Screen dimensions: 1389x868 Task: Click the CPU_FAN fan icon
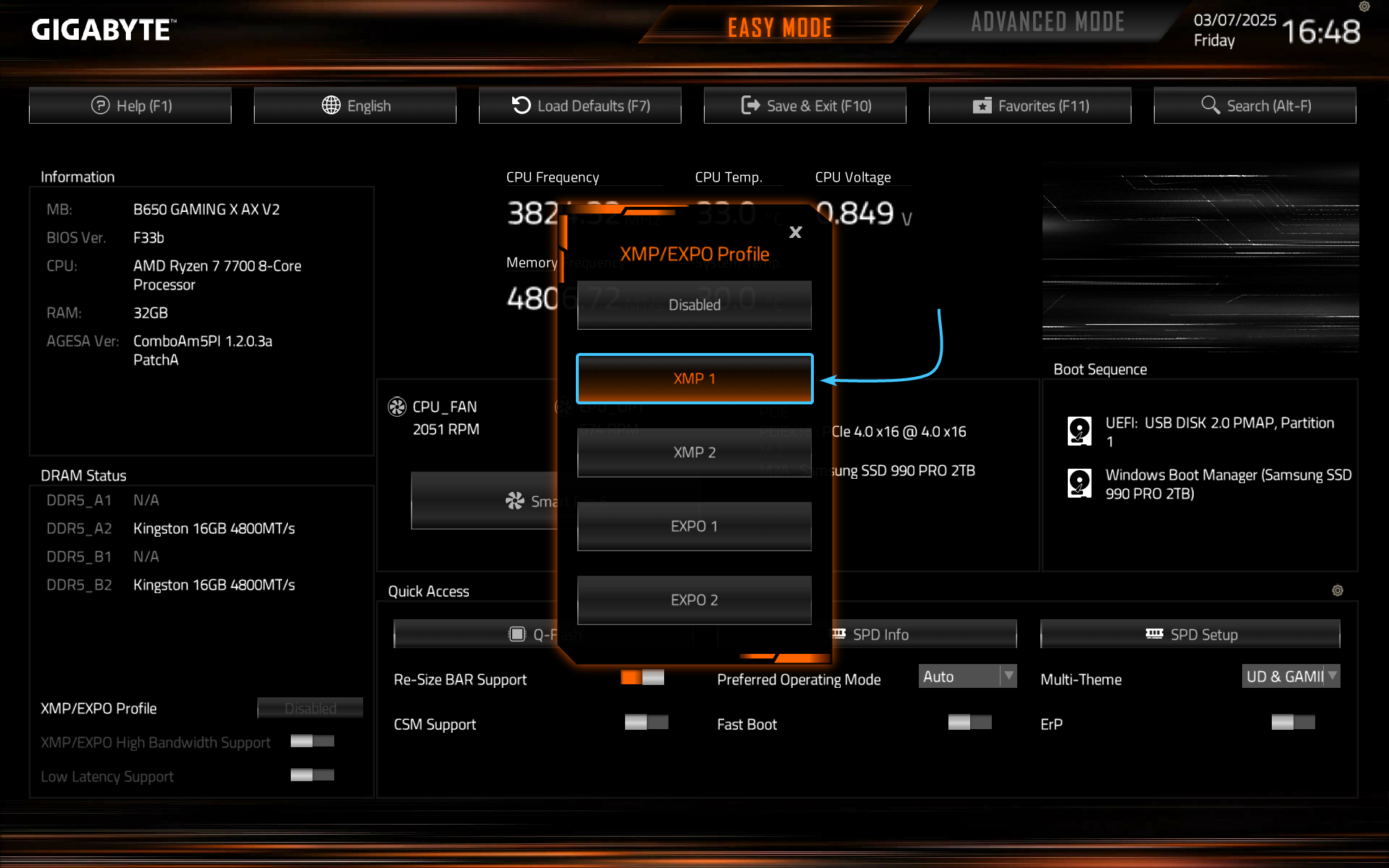point(397,407)
